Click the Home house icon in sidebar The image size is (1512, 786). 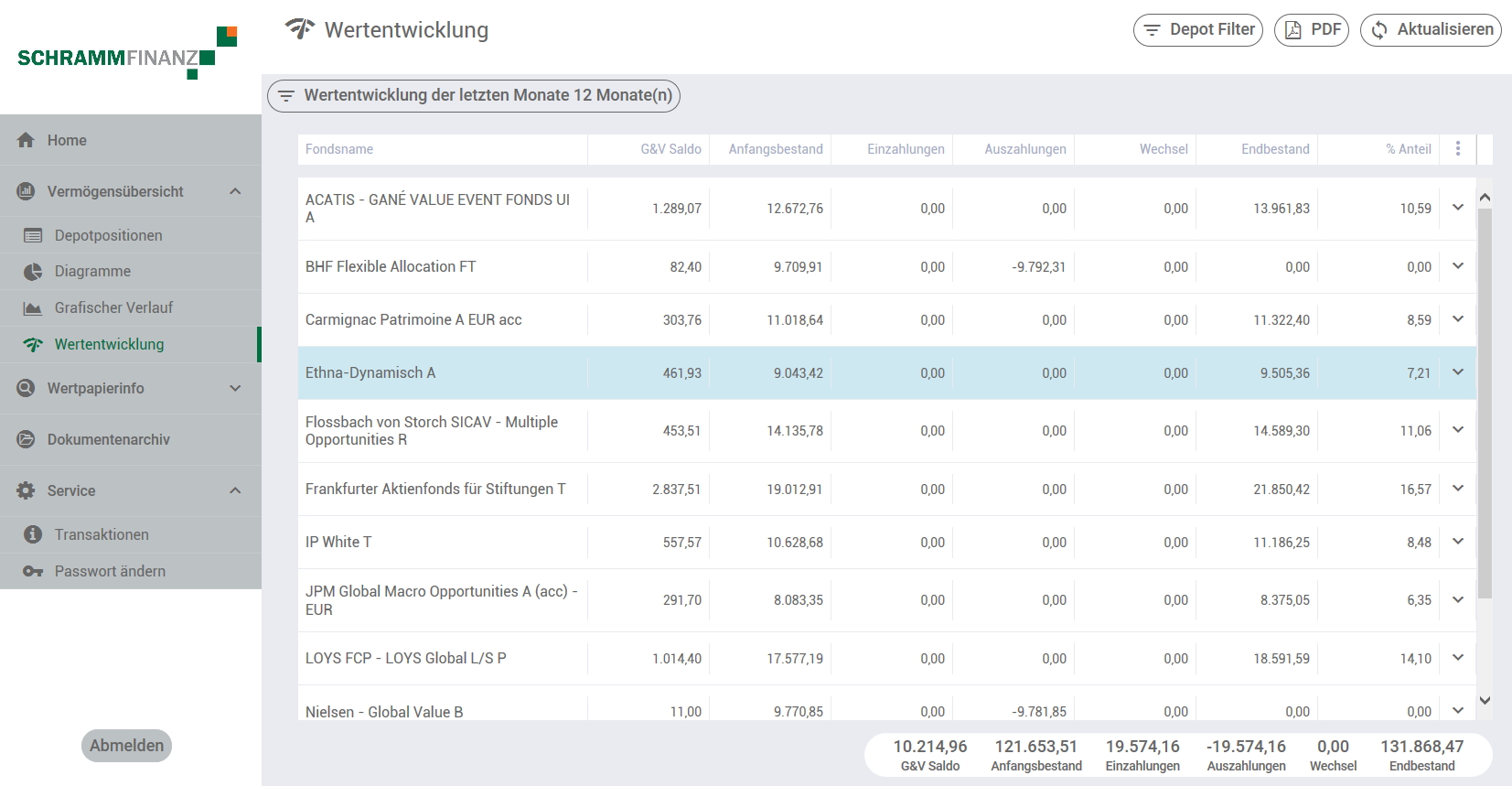[26, 140]
